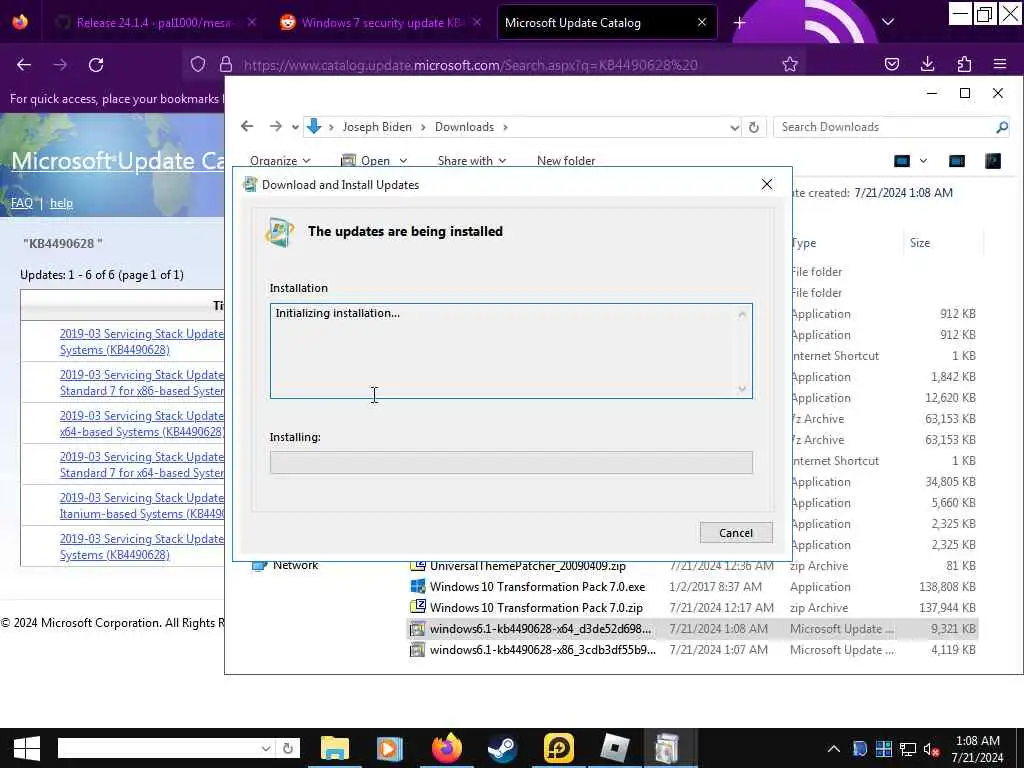
Task: Close the Download and Install Updates dialog
Action: pyautogui.click(x=767, y=185)
